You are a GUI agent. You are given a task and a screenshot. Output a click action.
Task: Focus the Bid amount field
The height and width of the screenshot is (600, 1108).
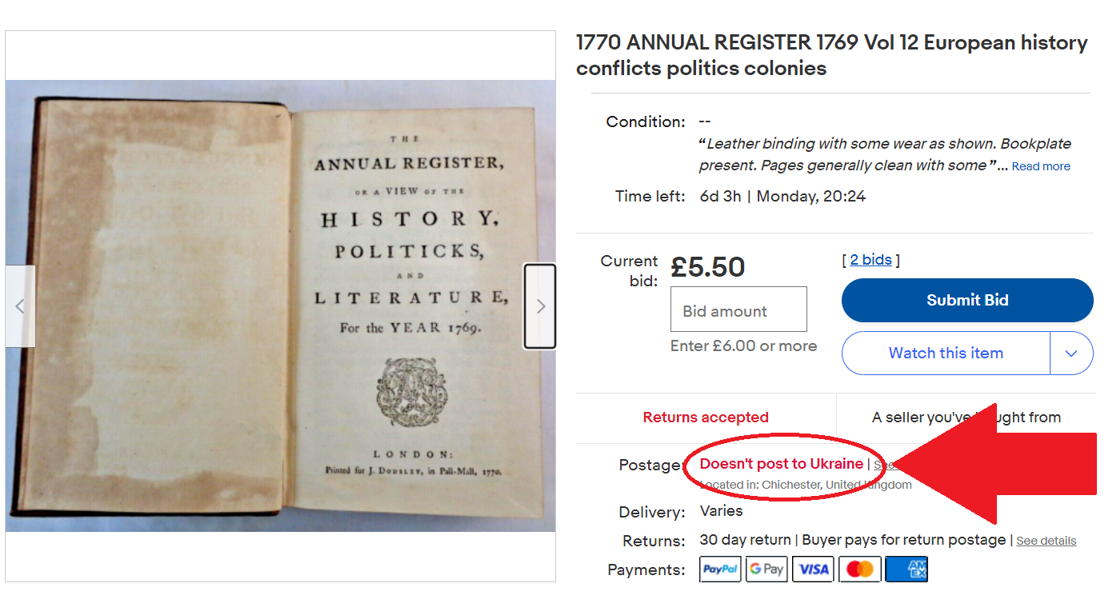pos(738,310)
